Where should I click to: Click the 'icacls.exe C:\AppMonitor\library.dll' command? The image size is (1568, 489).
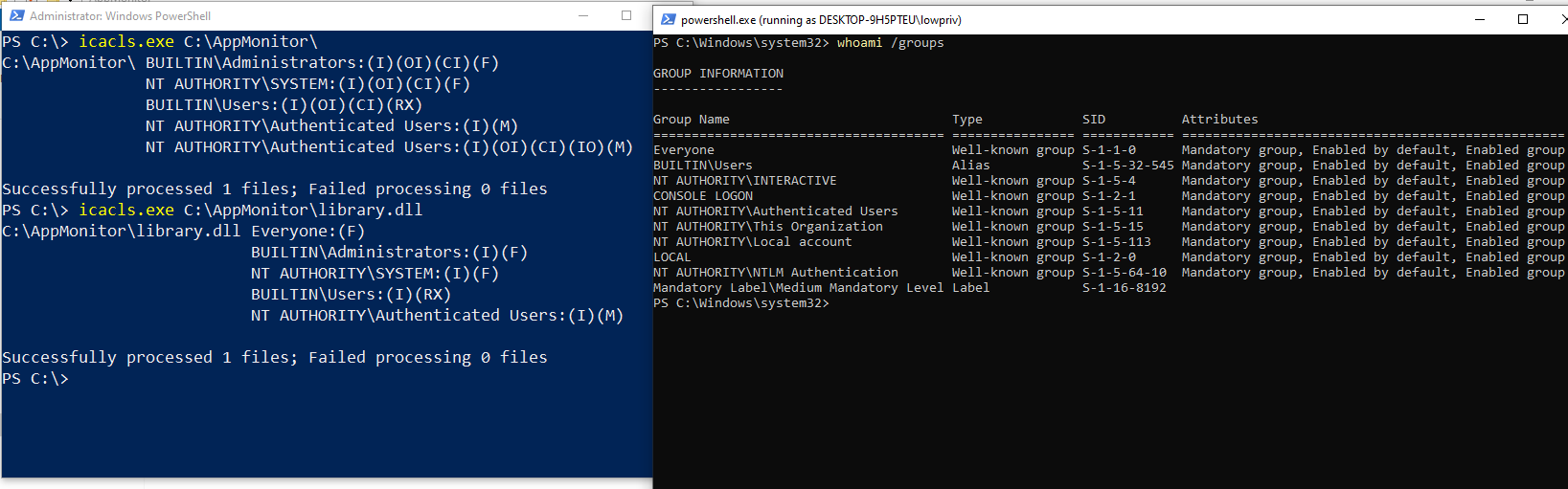point(251,211)
